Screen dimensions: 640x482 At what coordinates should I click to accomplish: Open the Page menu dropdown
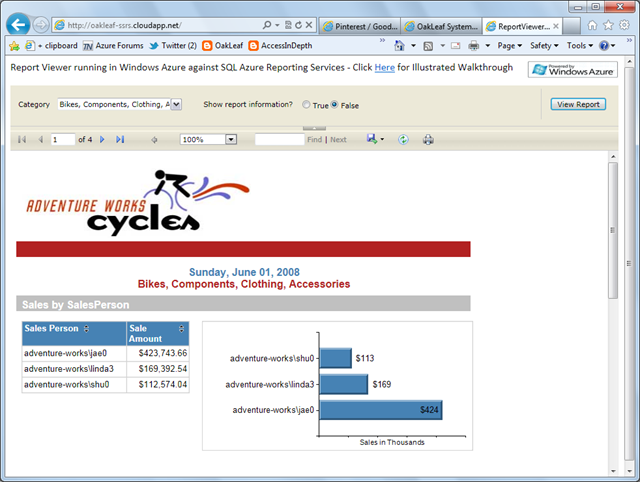pyautogui.click(x=509, y=46)
